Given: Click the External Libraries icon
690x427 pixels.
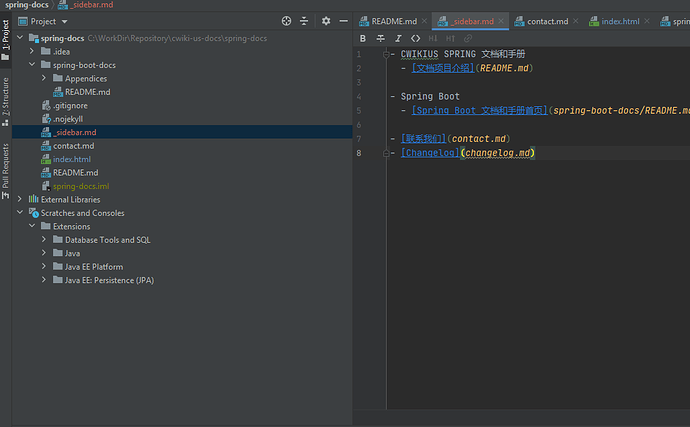Looking at the screenshot, I should click(33, 199).
